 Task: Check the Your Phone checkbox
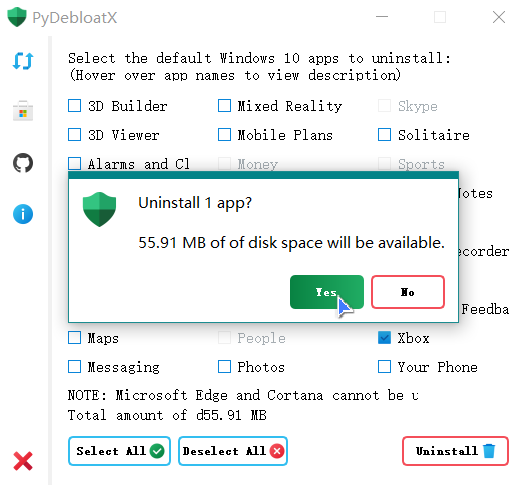pos(384,366)
